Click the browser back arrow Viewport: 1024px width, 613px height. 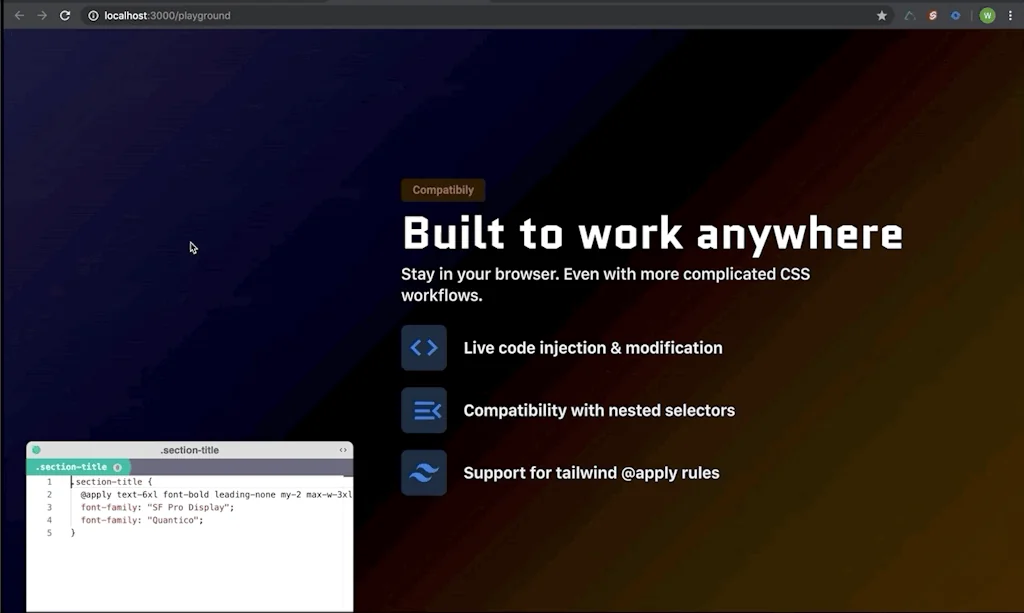click(x=20, y=15)
